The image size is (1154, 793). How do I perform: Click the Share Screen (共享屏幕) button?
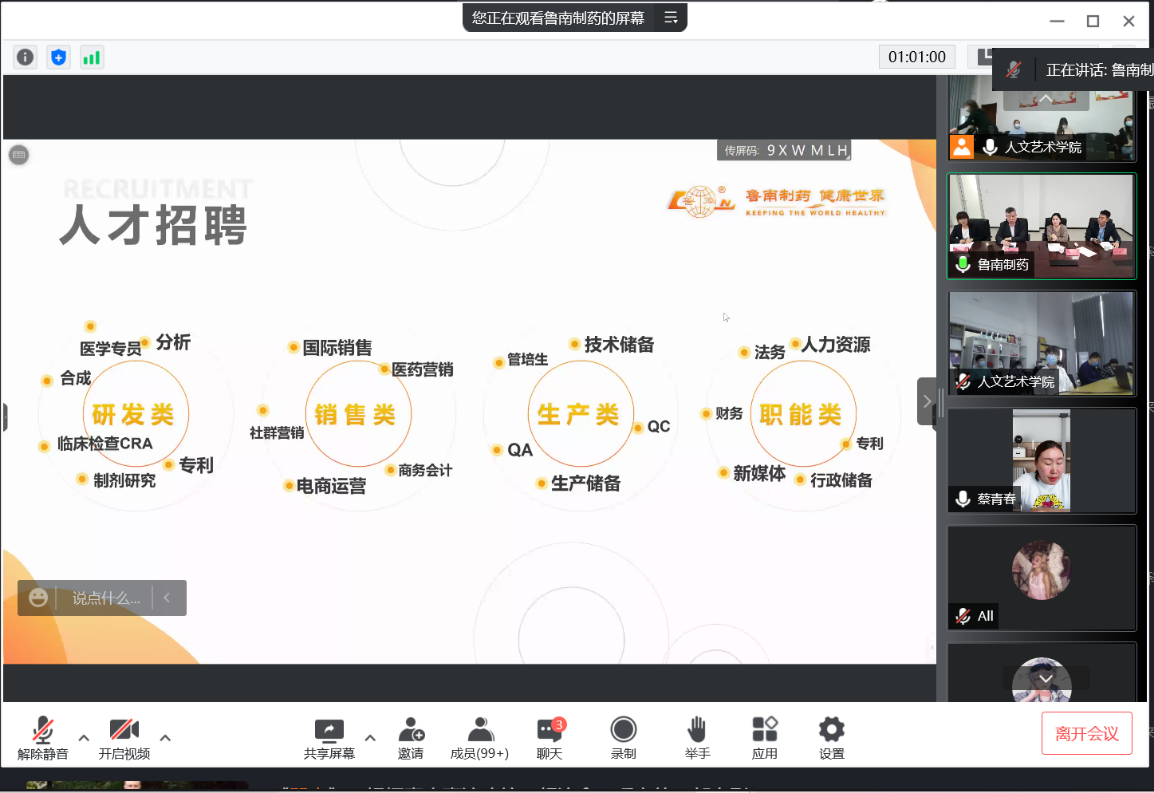point(329,738)
